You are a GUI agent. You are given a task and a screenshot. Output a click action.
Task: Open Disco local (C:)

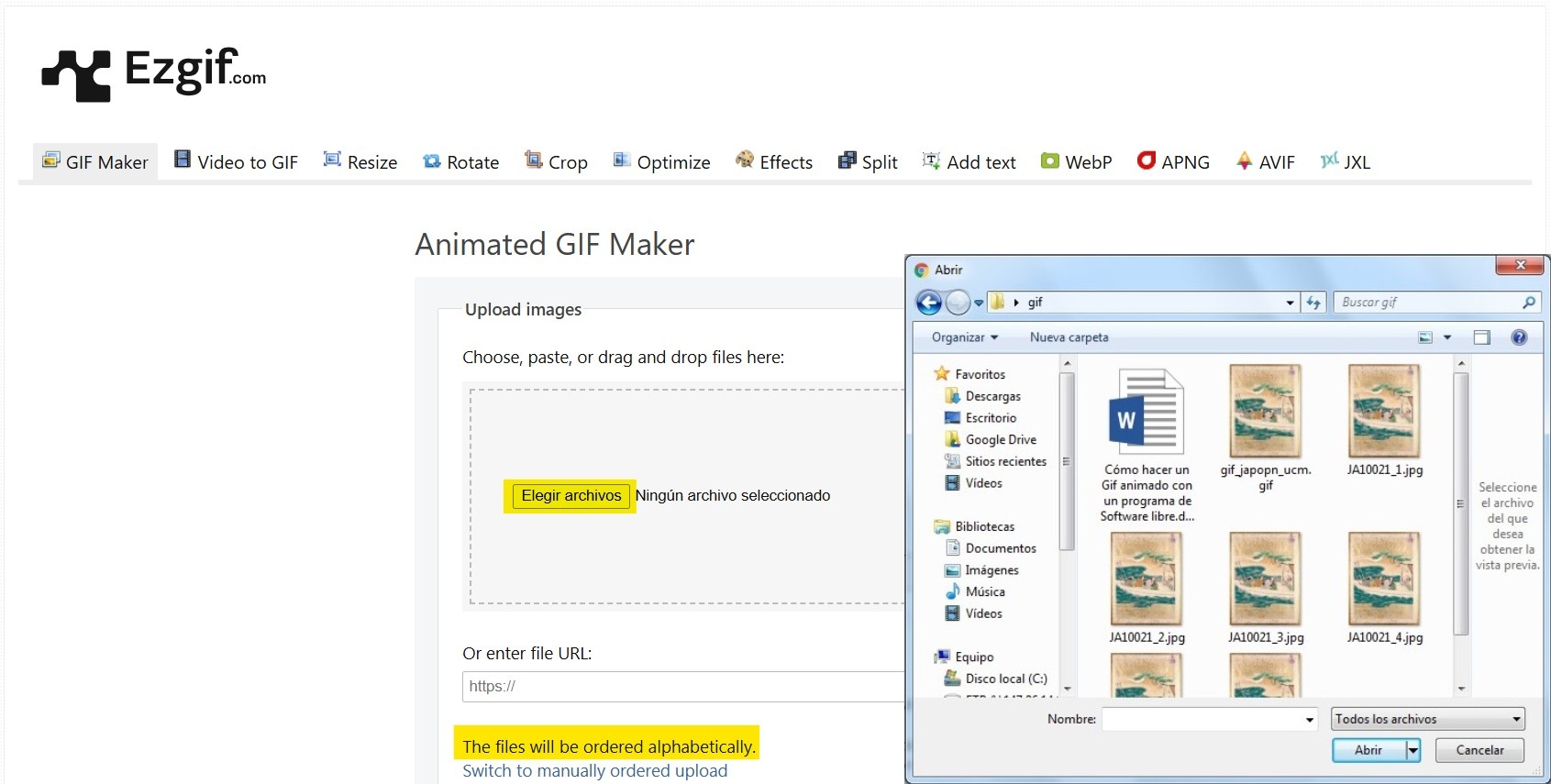pyautogui.click(x=997, y=679)
